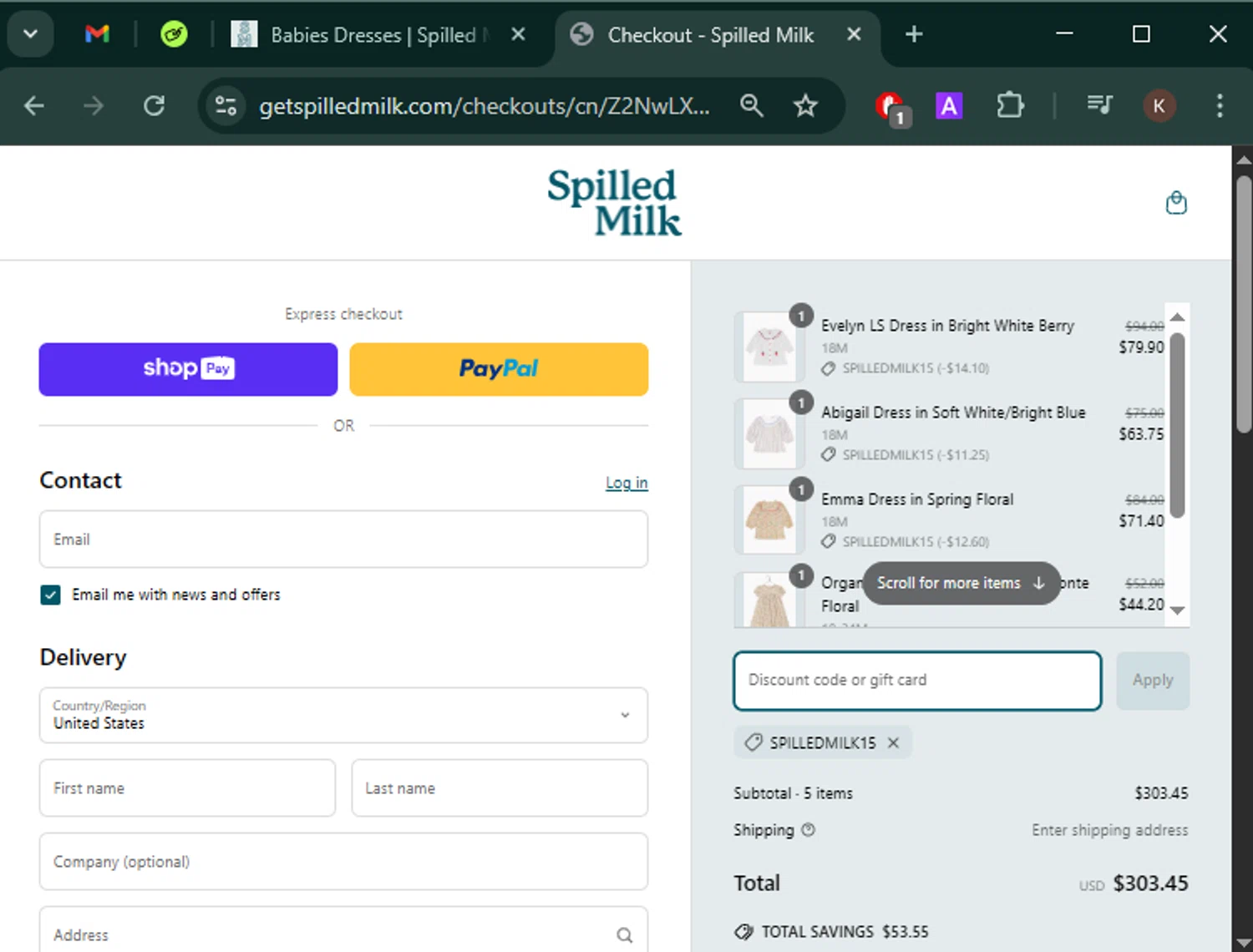Click the Abigail Dress in Soft White/Bright Blue title
1253x952 pixels.
953,413
